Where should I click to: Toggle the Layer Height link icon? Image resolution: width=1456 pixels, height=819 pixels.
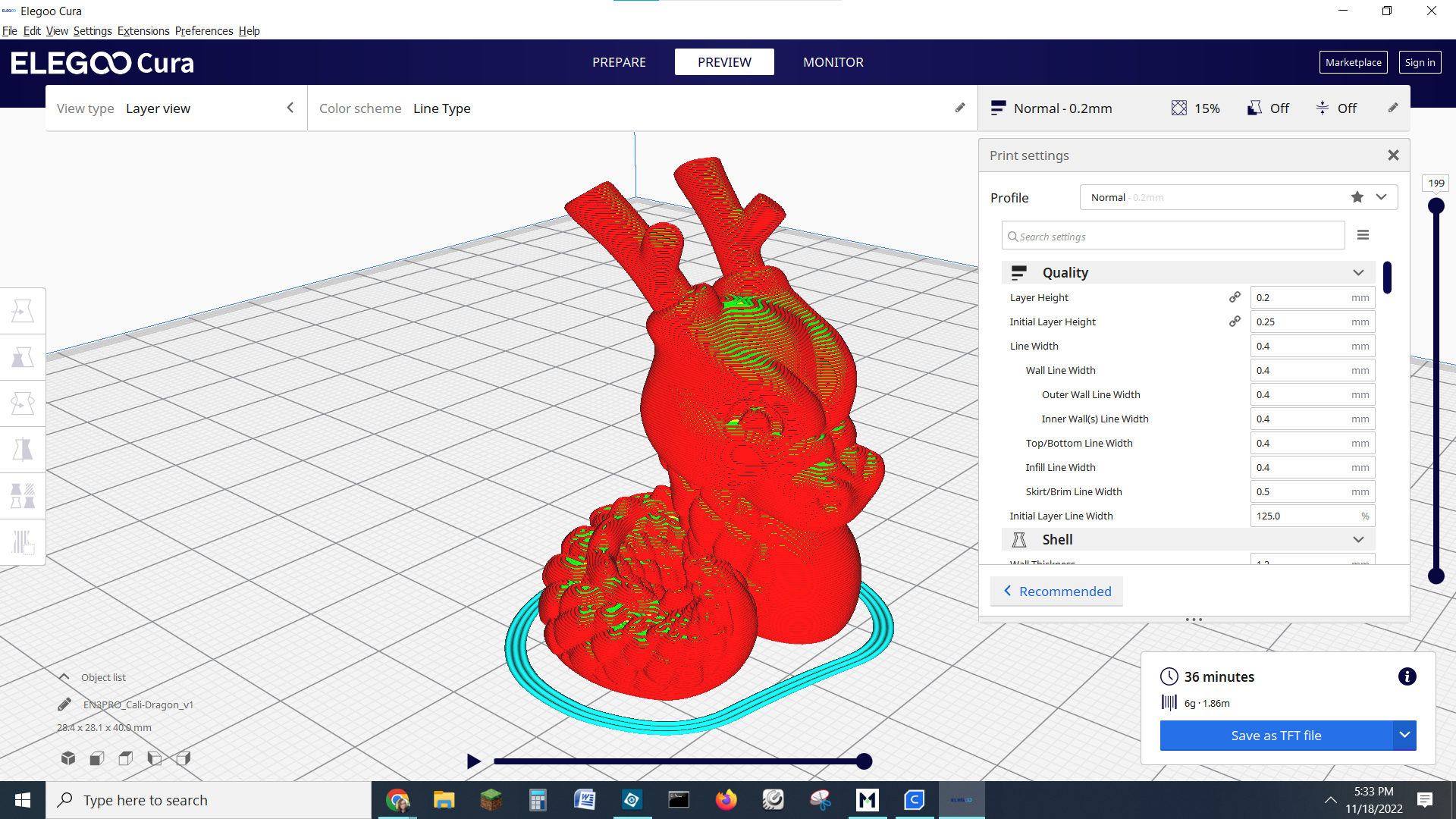click(x=1235, y=297)
